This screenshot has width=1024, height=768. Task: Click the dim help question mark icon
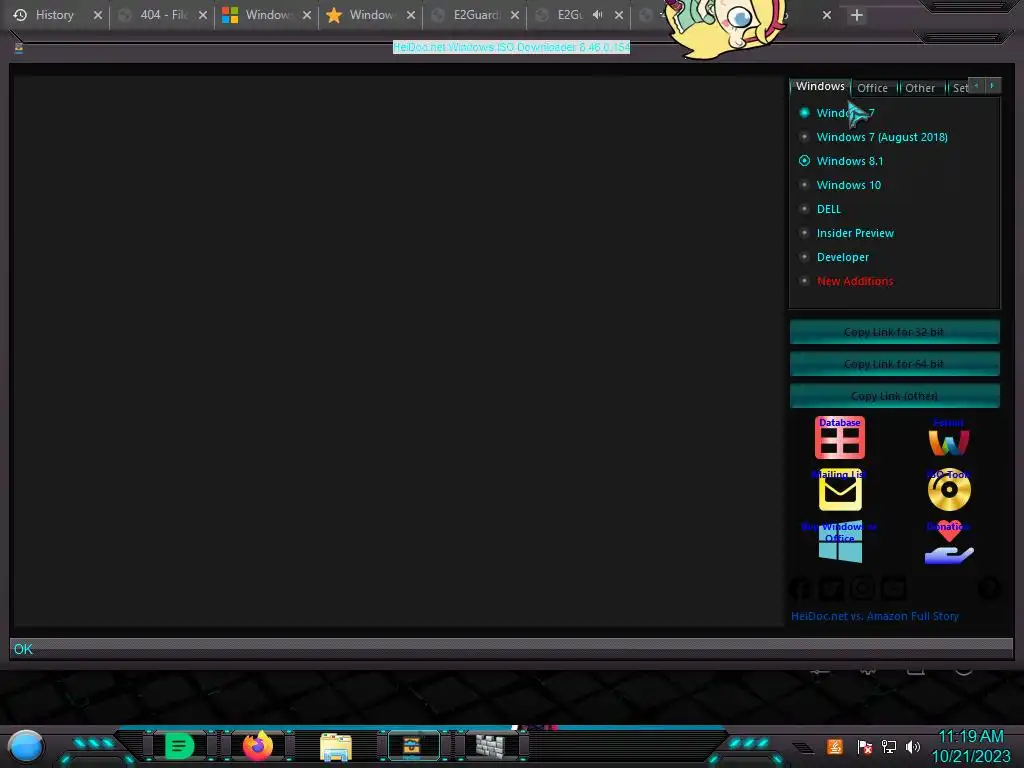pyautogui.click(x=989, y=588)
